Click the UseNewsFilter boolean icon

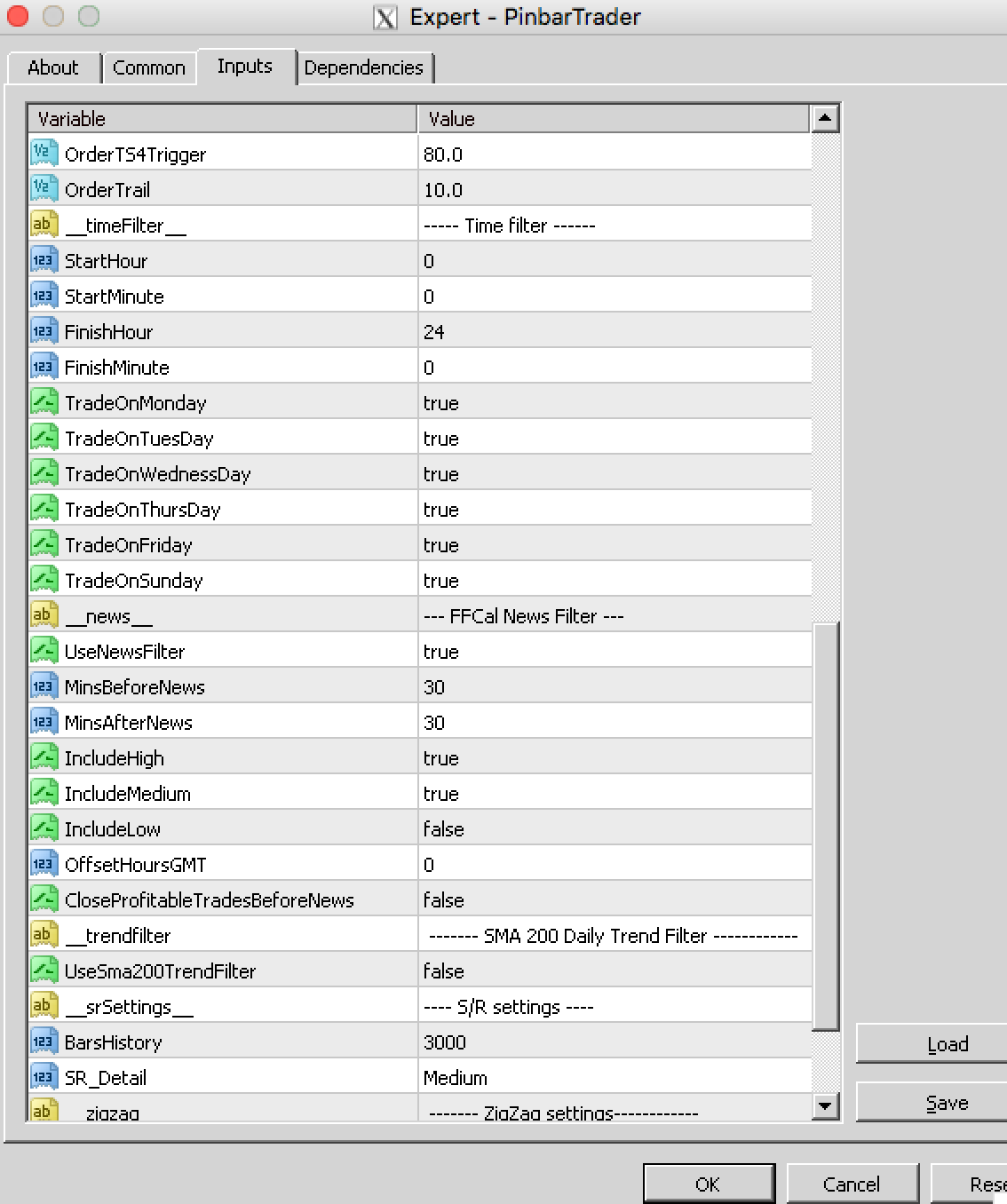(x=44, y=650)
